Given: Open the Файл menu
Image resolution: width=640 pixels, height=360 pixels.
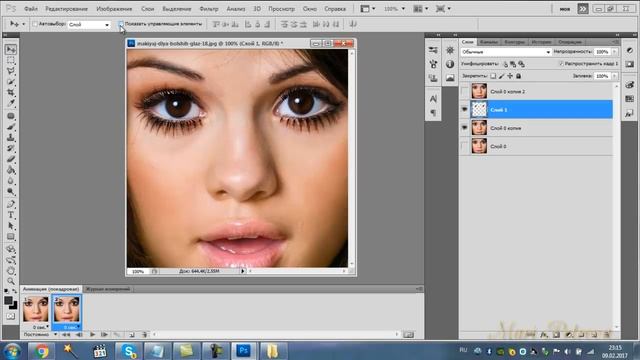Looking at the screenshot, I should click(x=31, y=9).
